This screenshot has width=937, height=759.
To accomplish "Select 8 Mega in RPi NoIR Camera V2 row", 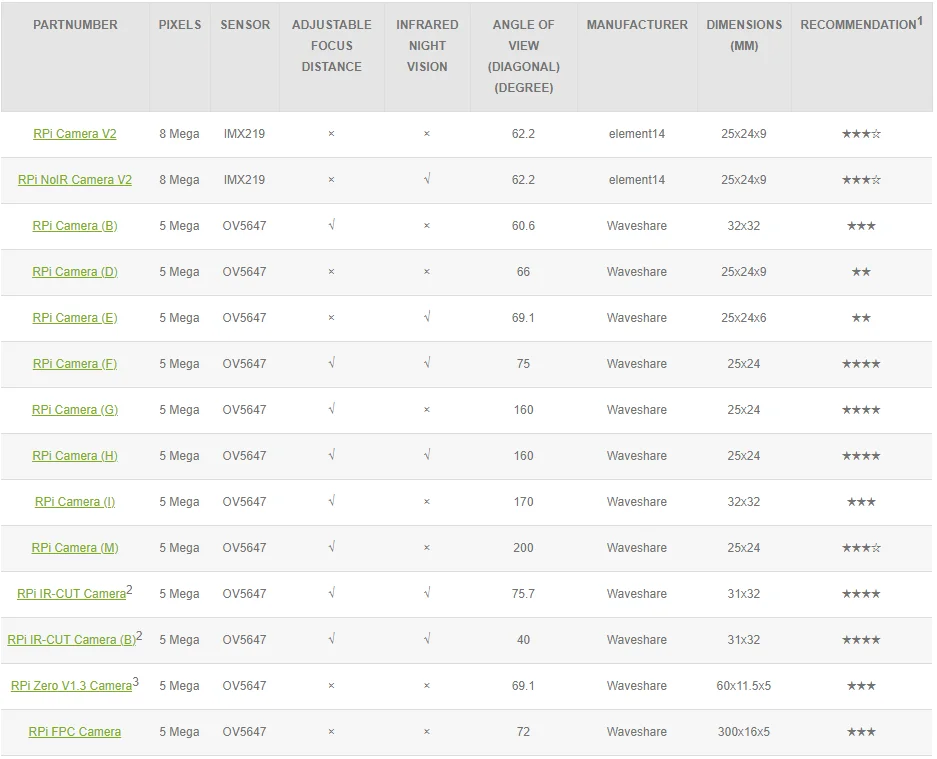I will pos(179,180).
